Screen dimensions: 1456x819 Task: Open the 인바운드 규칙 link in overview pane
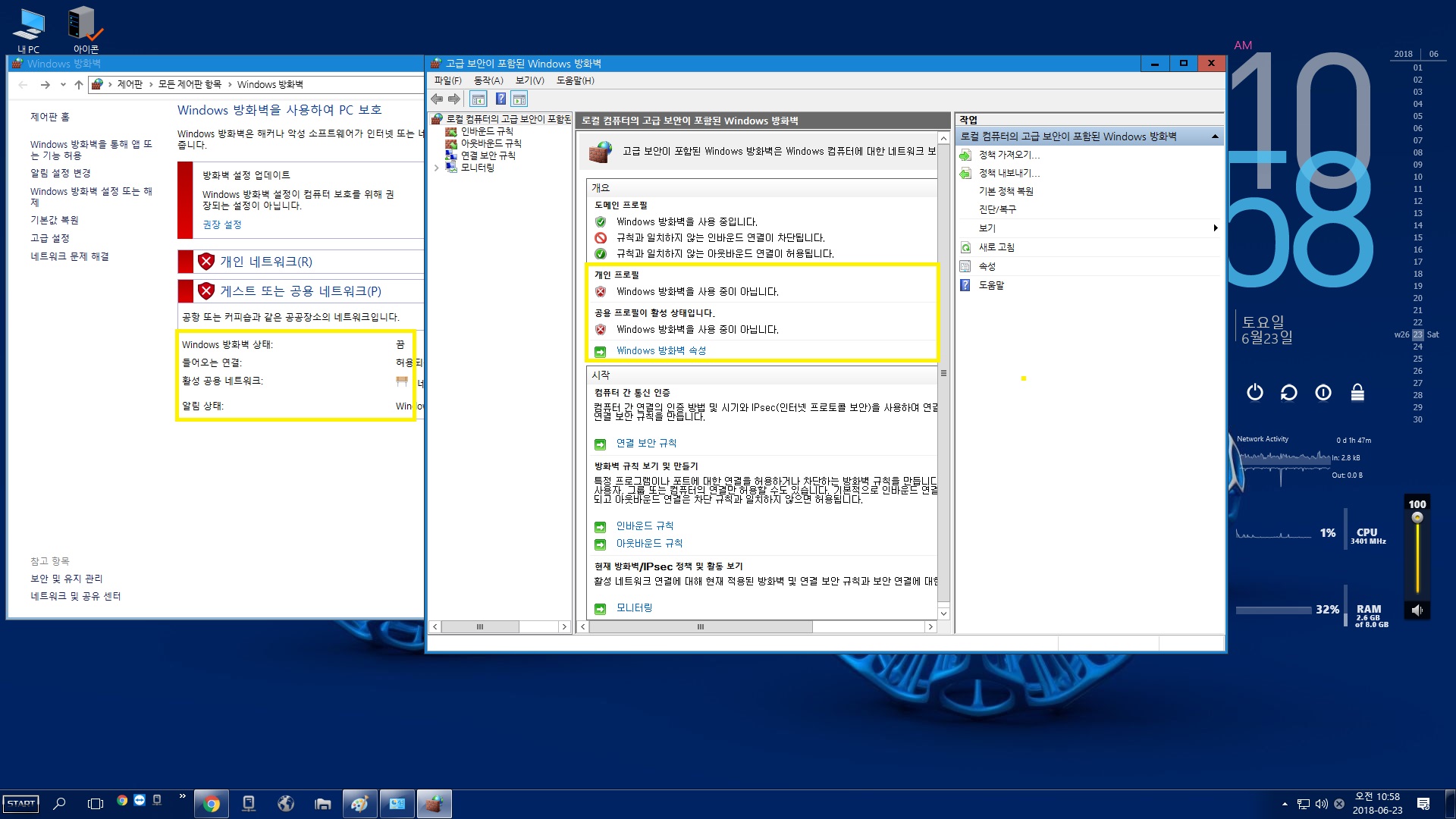click(x=645, y=526)
